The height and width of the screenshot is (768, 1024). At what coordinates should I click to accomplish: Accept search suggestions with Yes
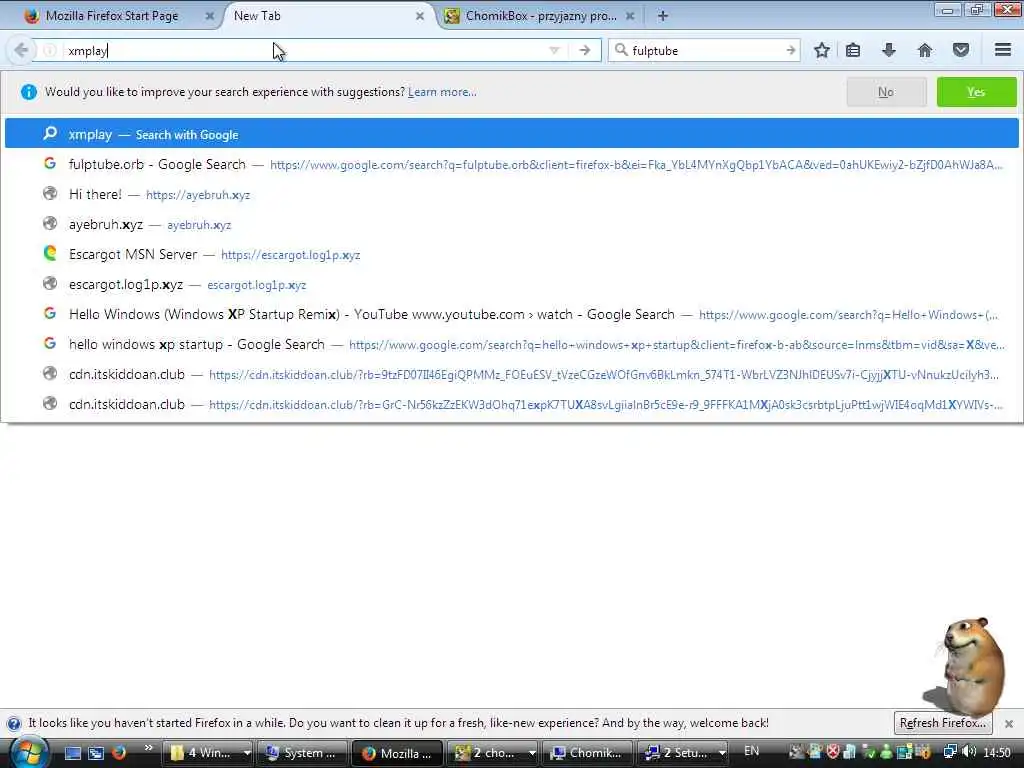(976, 92)
